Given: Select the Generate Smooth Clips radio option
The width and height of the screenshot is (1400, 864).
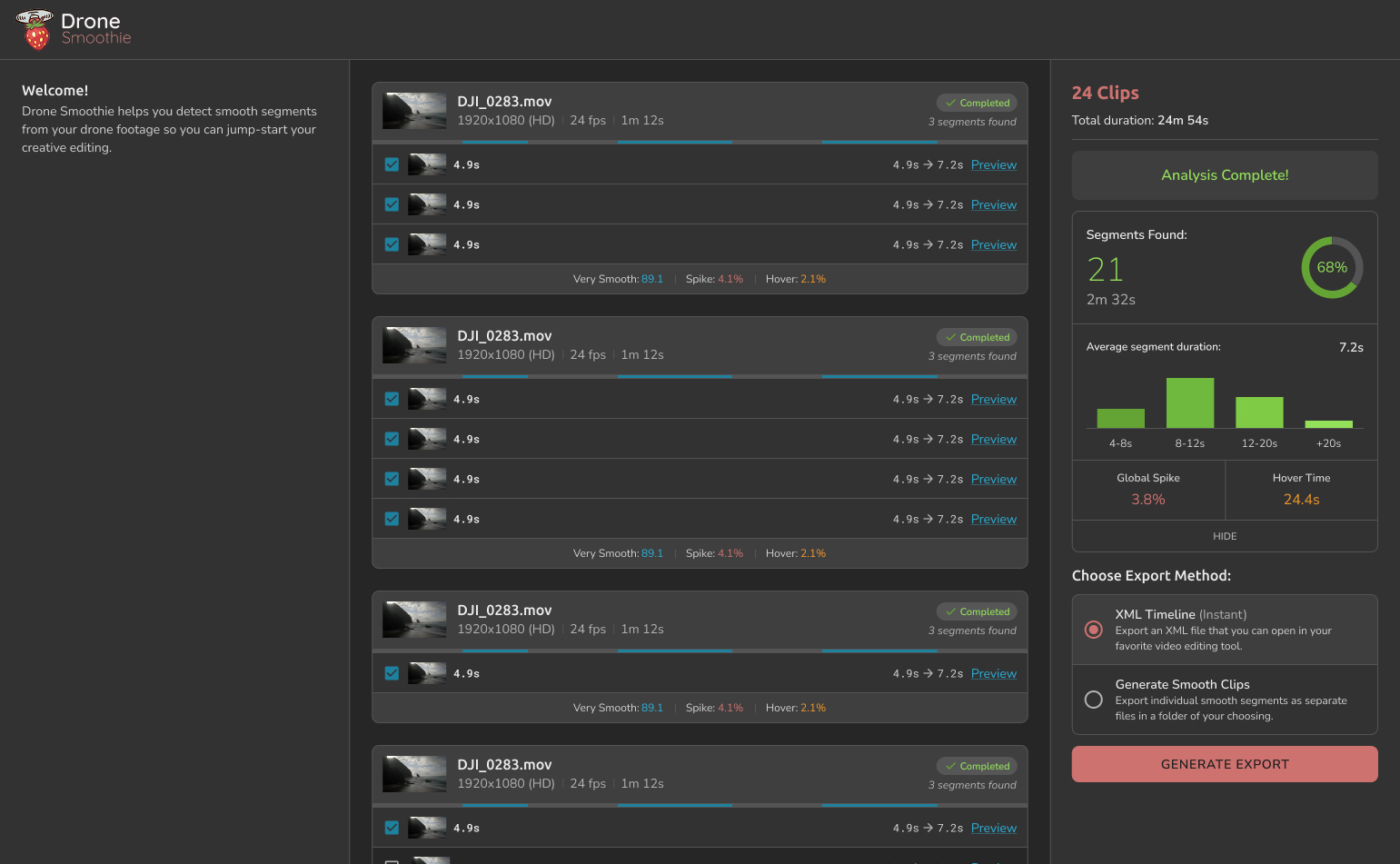Looking at the screenshot, I should (1094, 700).
